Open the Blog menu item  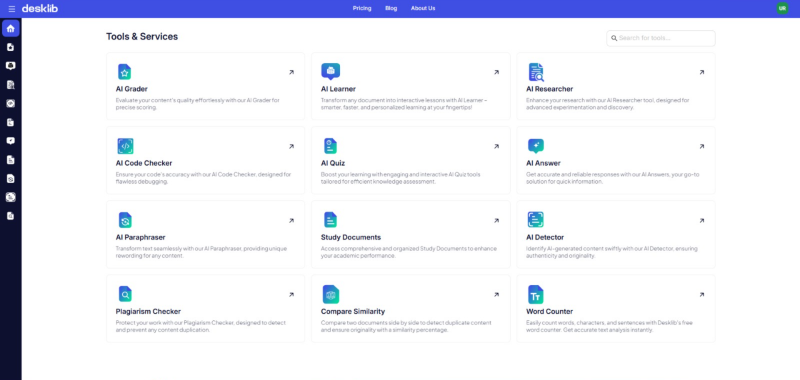click(x=391, y=8)
